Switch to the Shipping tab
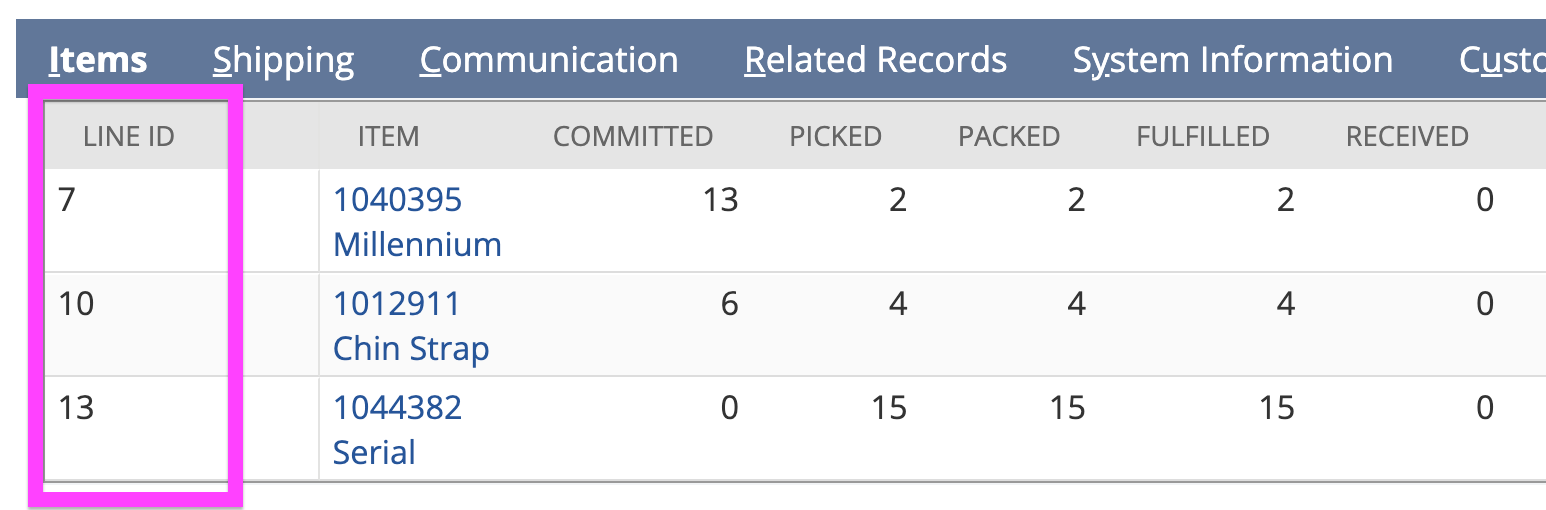 coord(283,60)
